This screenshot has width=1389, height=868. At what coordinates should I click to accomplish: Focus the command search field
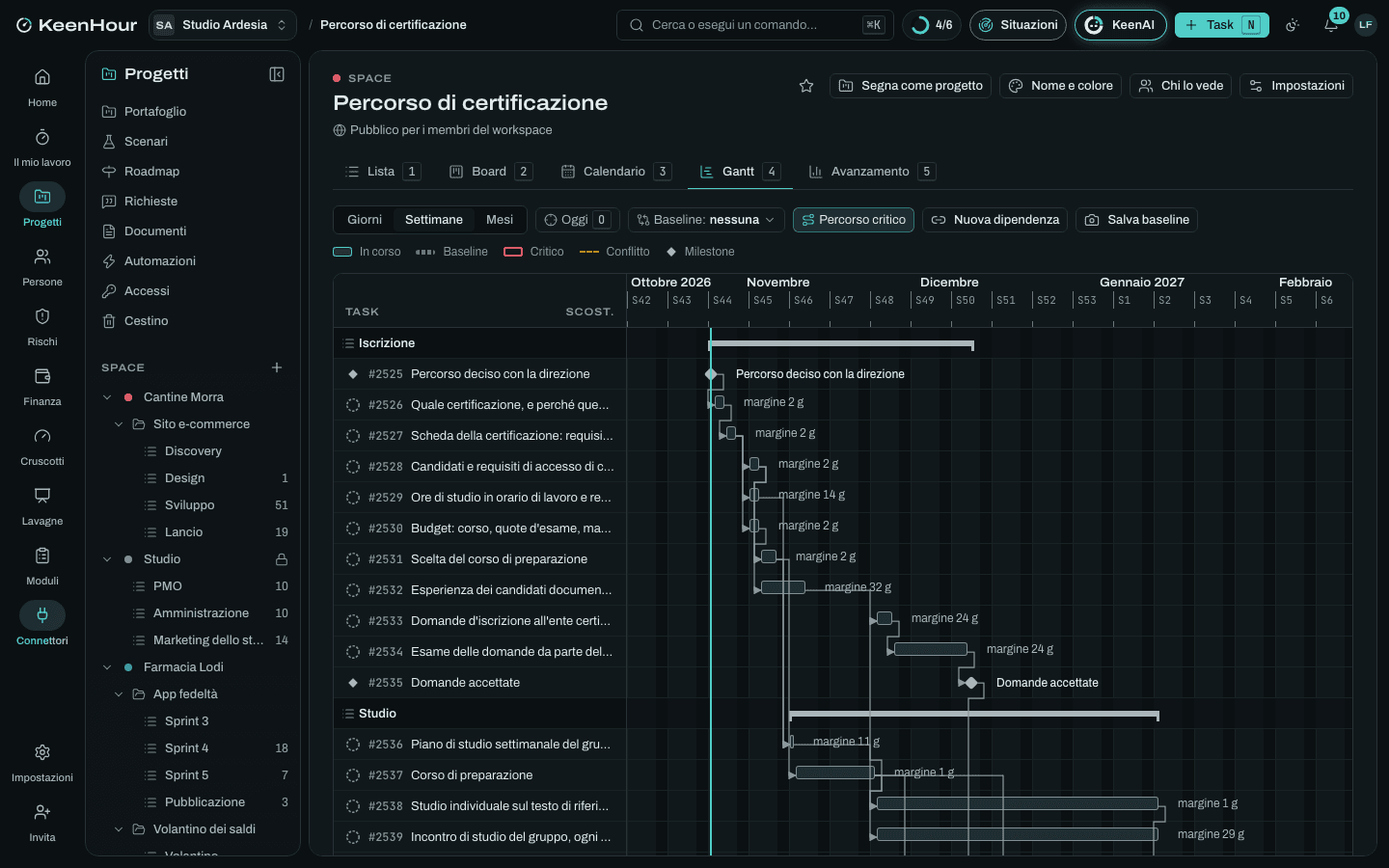(755, 25)
